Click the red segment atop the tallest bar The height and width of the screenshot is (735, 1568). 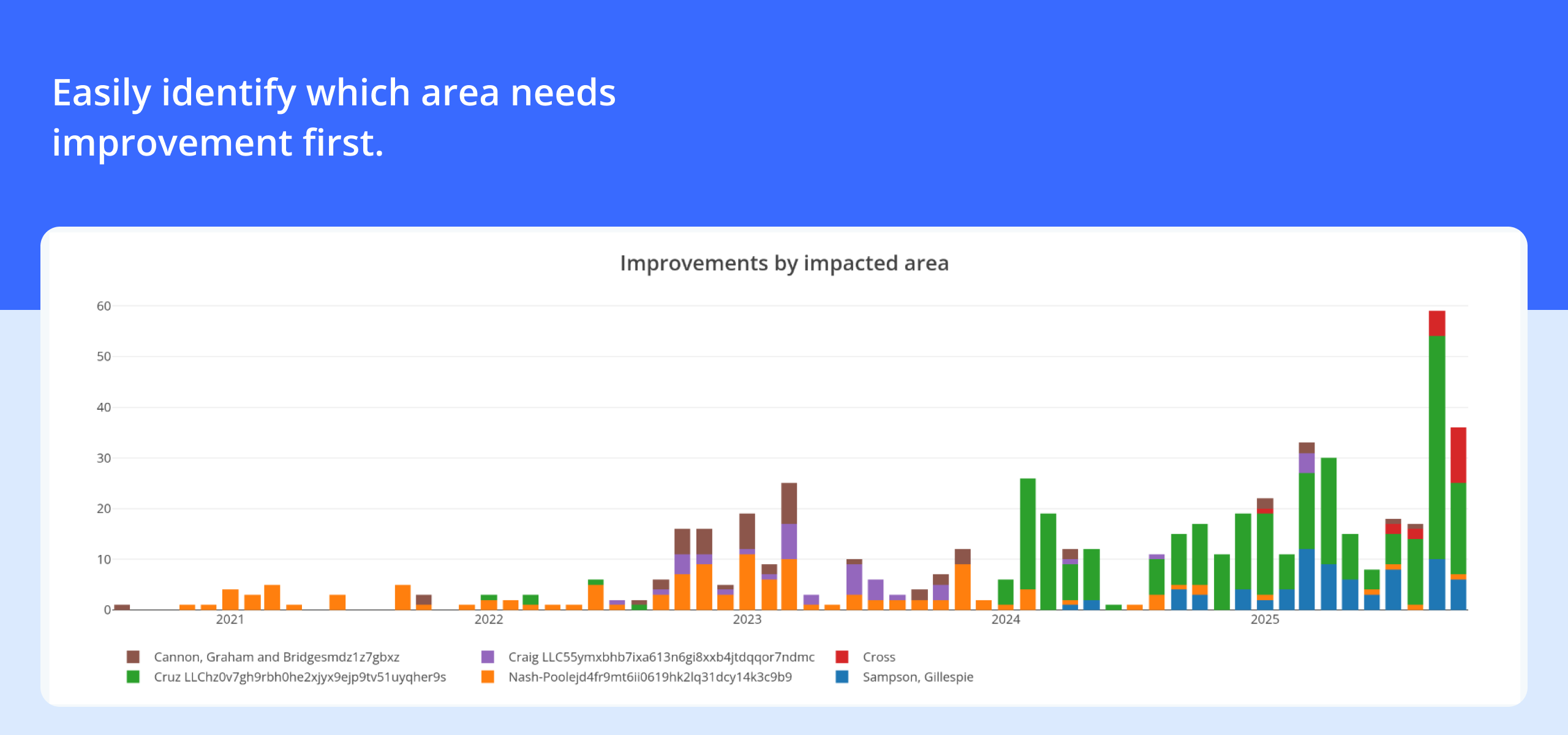click(x=1436, y=323)
